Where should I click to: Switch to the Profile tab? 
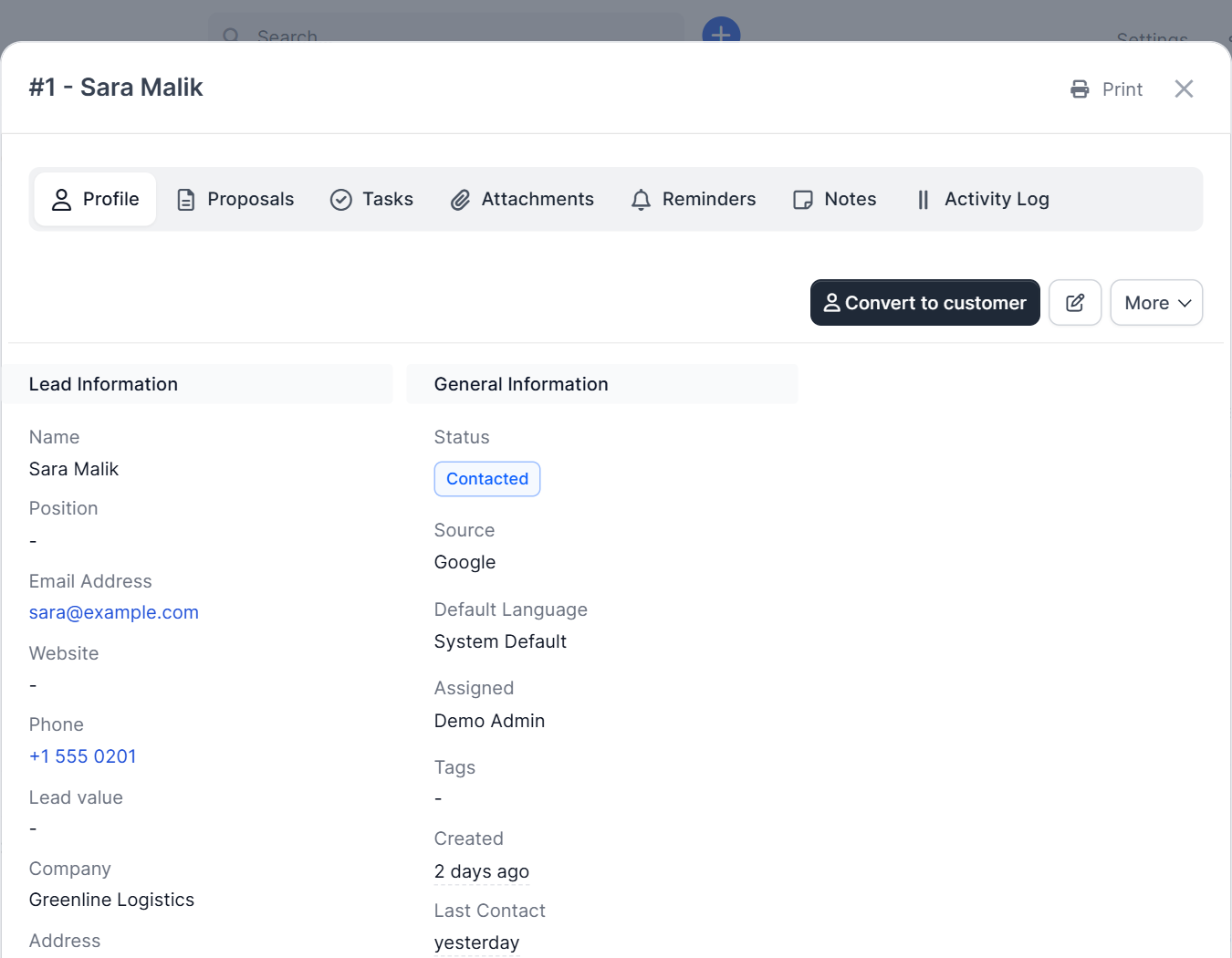[x=96, y=199]
